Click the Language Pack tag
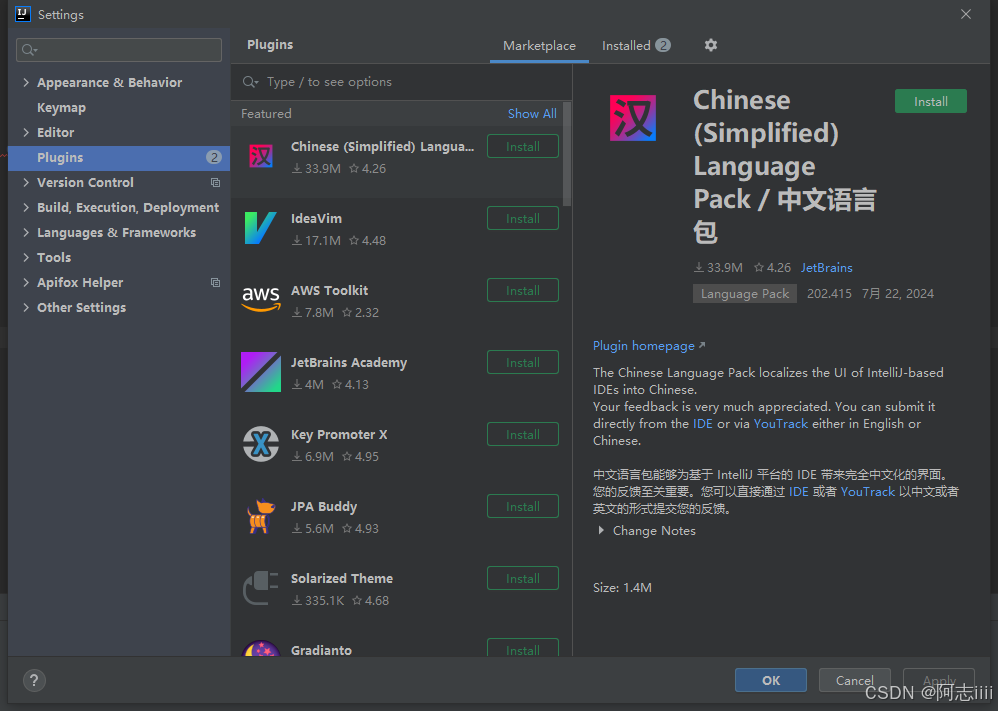Screen dimensions: 998x711 point(745,293)
